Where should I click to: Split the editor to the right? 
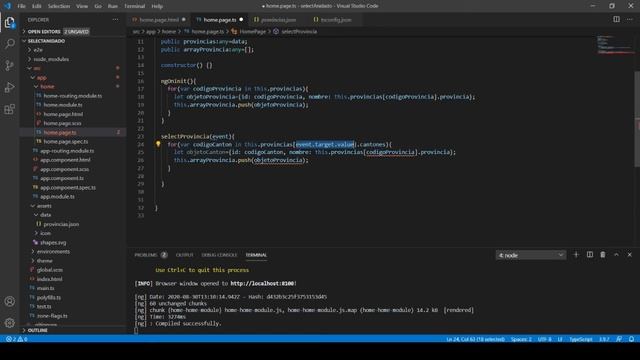[x=616, y=19]
